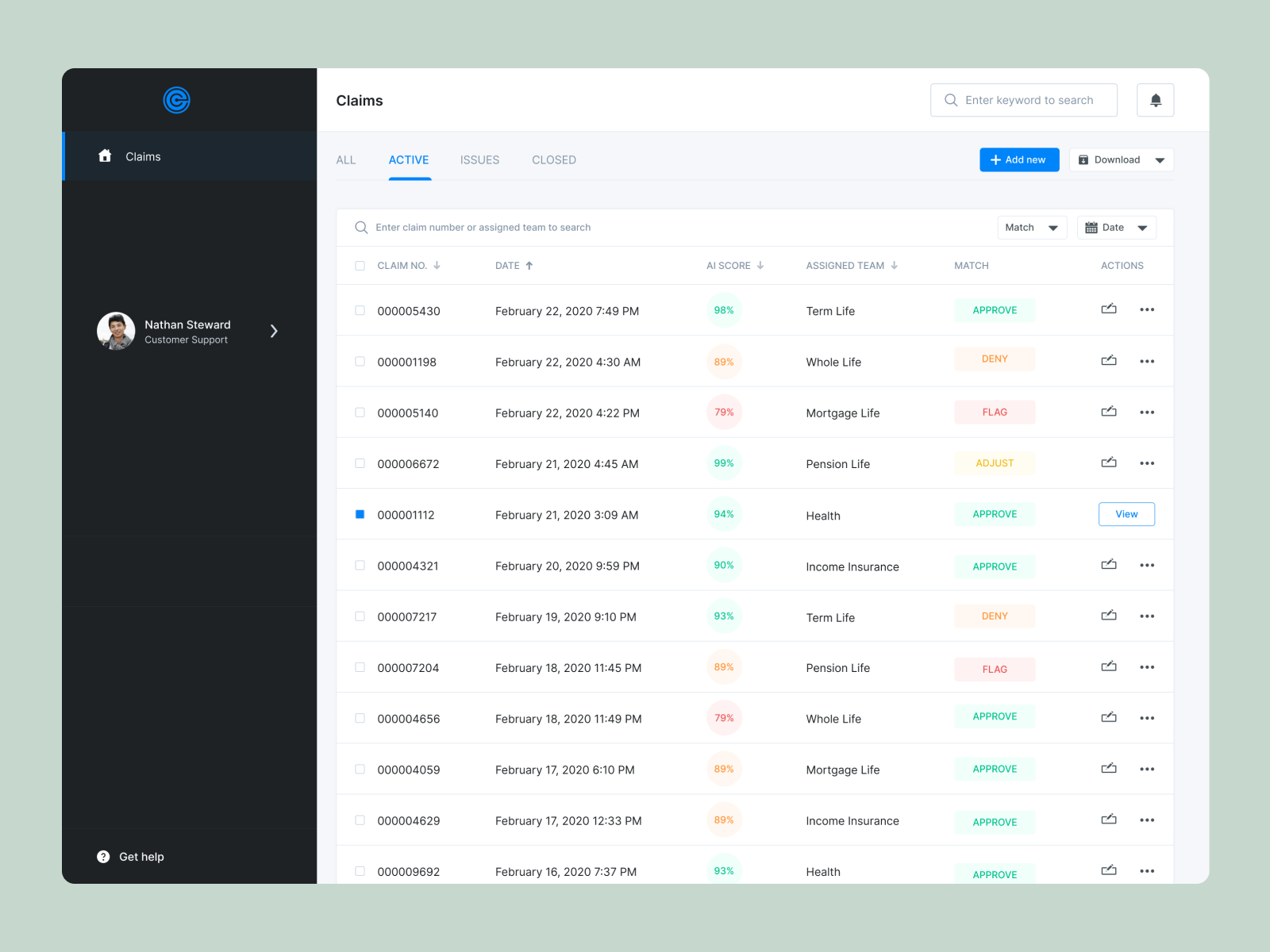Screen dimensions: 1270x952
Task: Open the ellipsis actions menu for claim 000001198
Action: (1146, 361)
